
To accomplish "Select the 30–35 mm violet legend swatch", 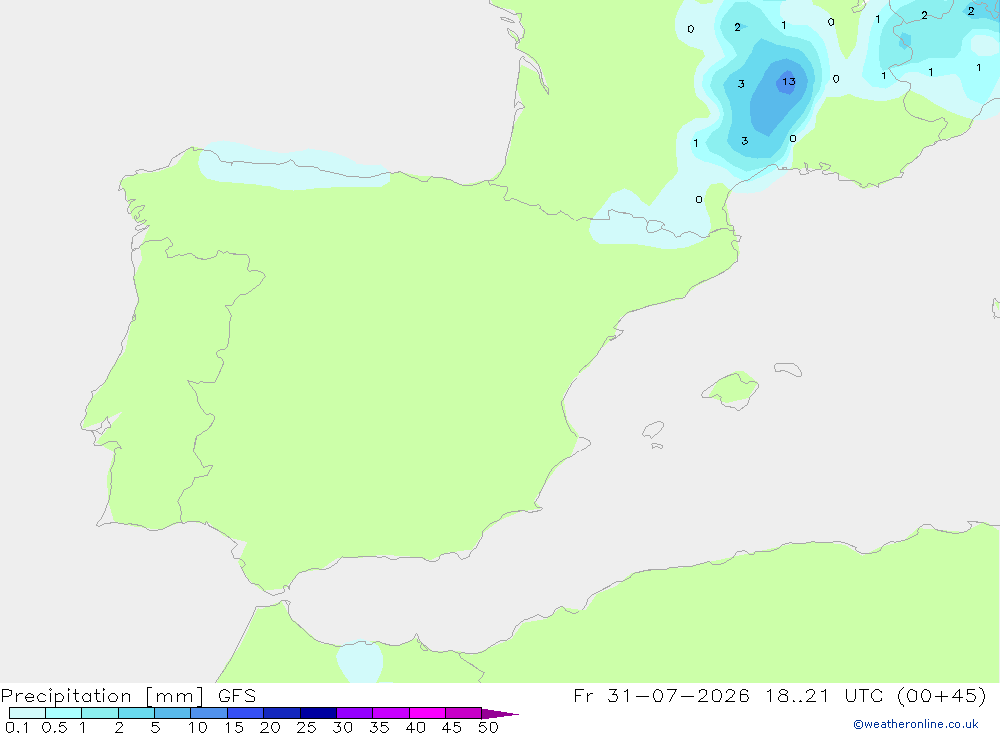I will [354, 713].
